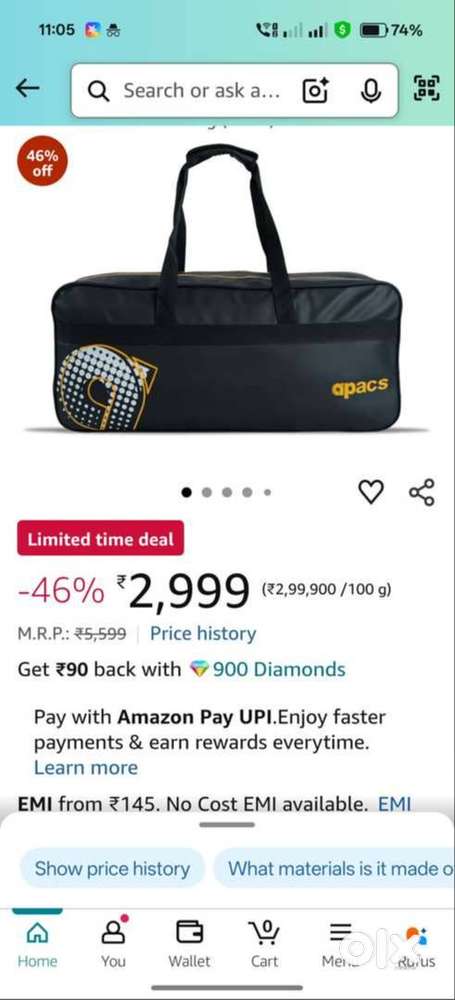Open camera lens search icon
Viewport: 455px width, 1000px height.
(x=315, y=91)
